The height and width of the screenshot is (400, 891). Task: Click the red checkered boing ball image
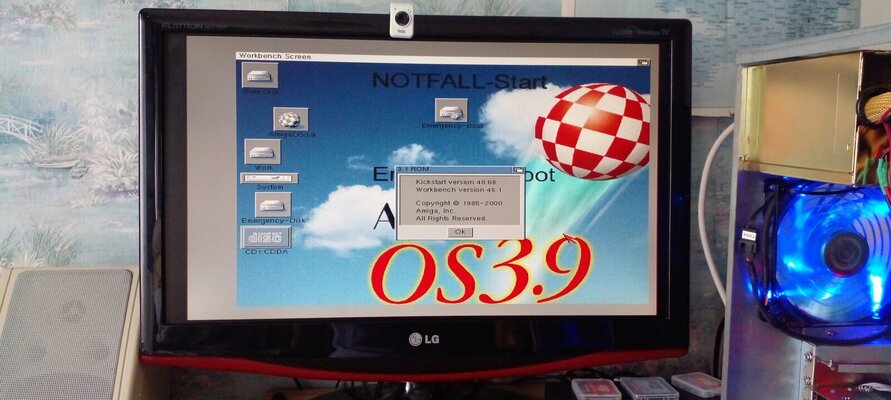click(x=592, y=131)
